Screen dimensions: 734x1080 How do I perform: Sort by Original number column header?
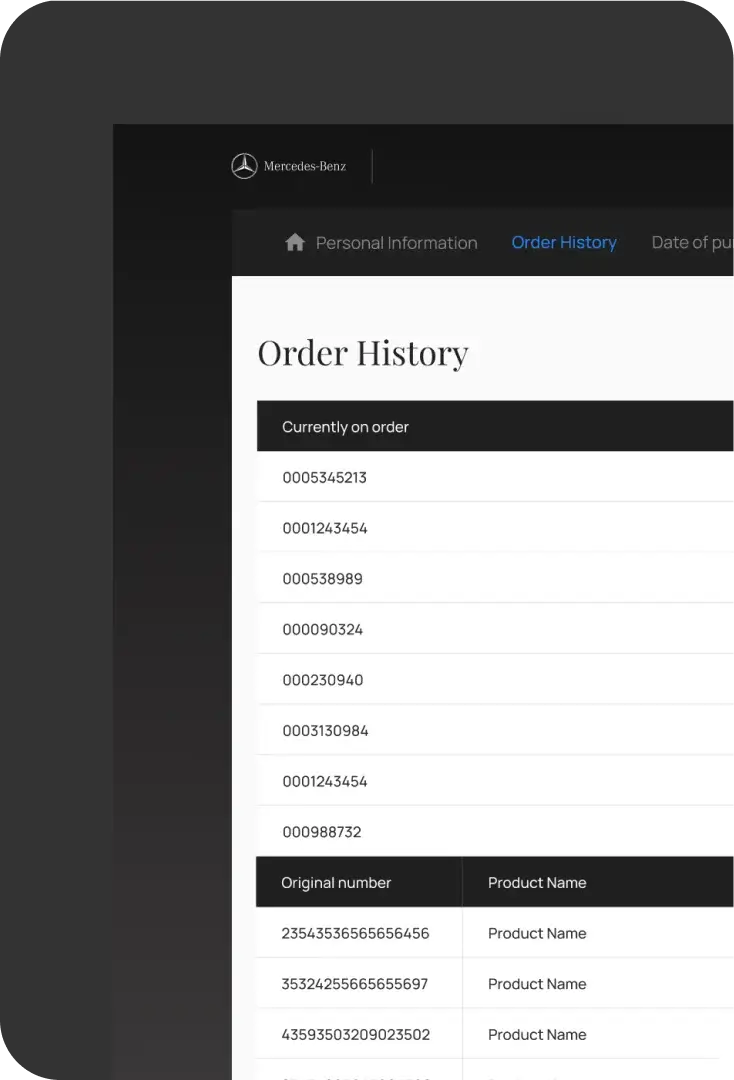tap(336, 883)
